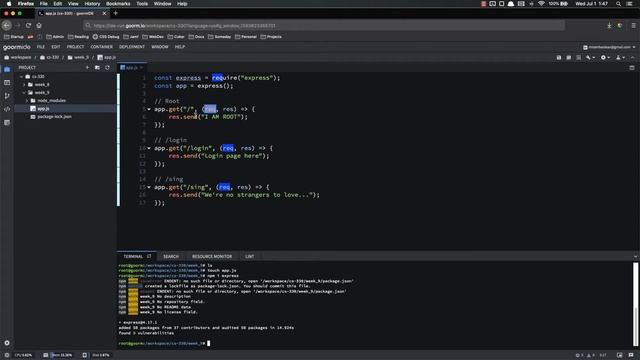Open the account email dropdown

click(609, 47)
